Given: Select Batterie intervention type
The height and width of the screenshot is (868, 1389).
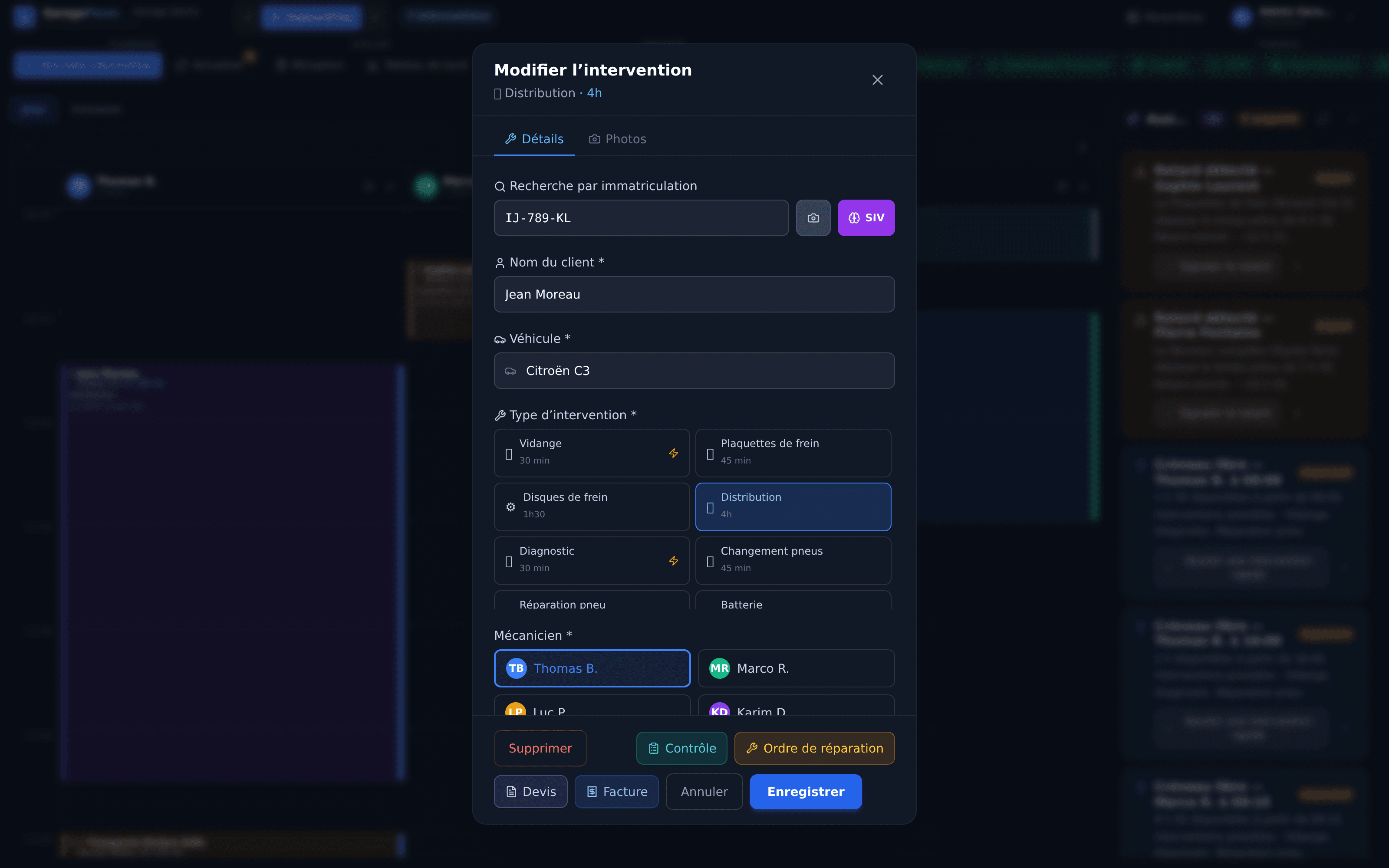Looking at the screenshot, I should [793, 601].
